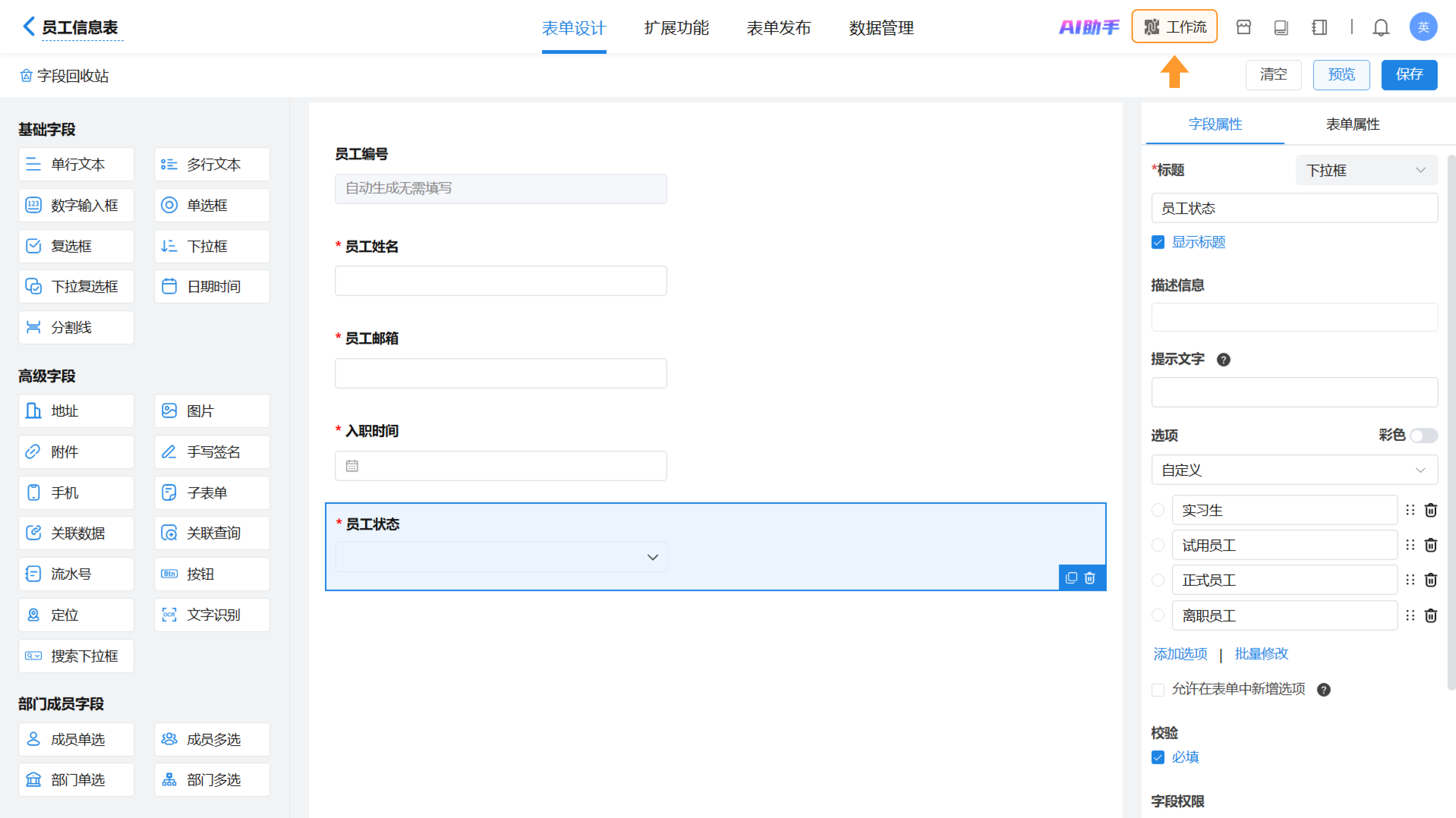1456x818 pixels.
Task: Click the 提示文字 text input
Action: [1294, 393]
